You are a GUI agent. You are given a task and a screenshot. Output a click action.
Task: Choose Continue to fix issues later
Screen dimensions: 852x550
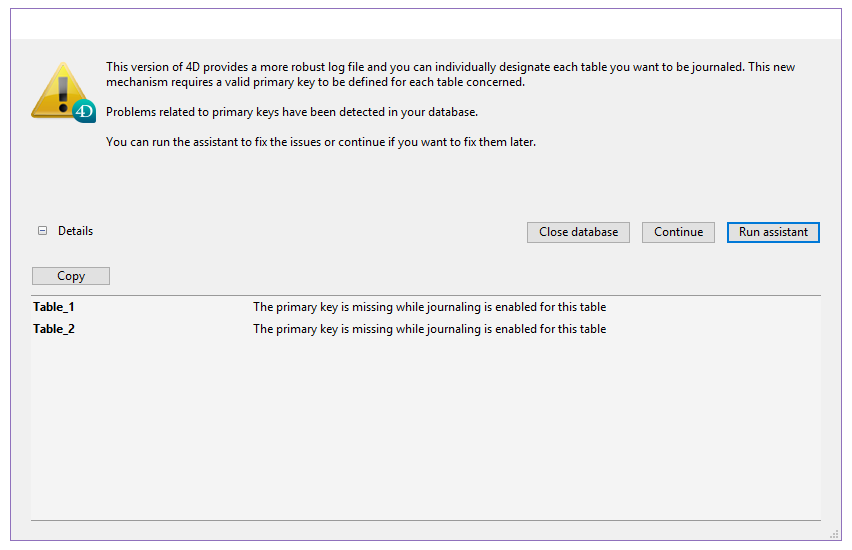678,232
